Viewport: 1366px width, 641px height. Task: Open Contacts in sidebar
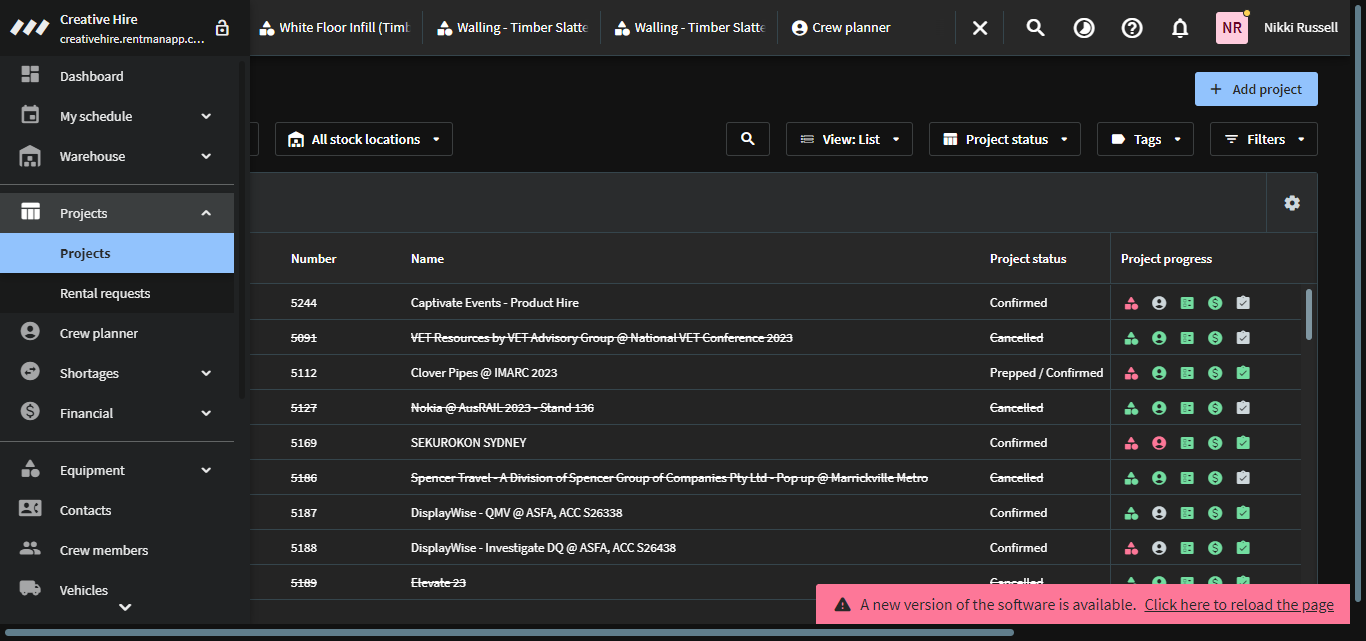pyautogui.click(x=117, y=510)
